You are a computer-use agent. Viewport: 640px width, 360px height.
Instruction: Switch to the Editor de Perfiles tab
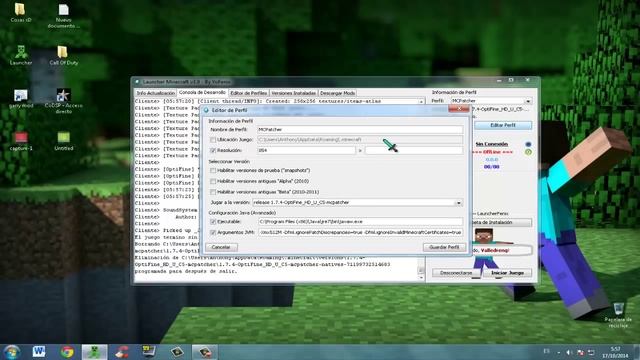(249, 93)
